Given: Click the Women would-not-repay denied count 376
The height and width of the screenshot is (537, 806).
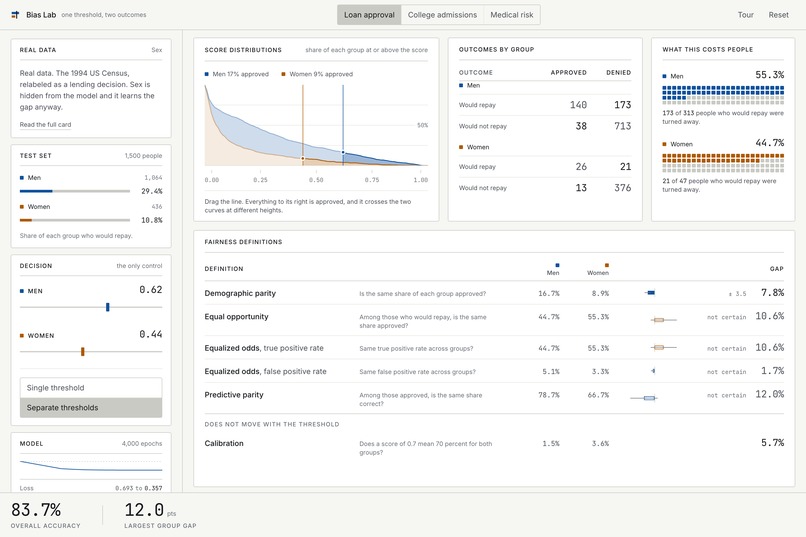Looking at the screenshot, I should coord(622,188).
